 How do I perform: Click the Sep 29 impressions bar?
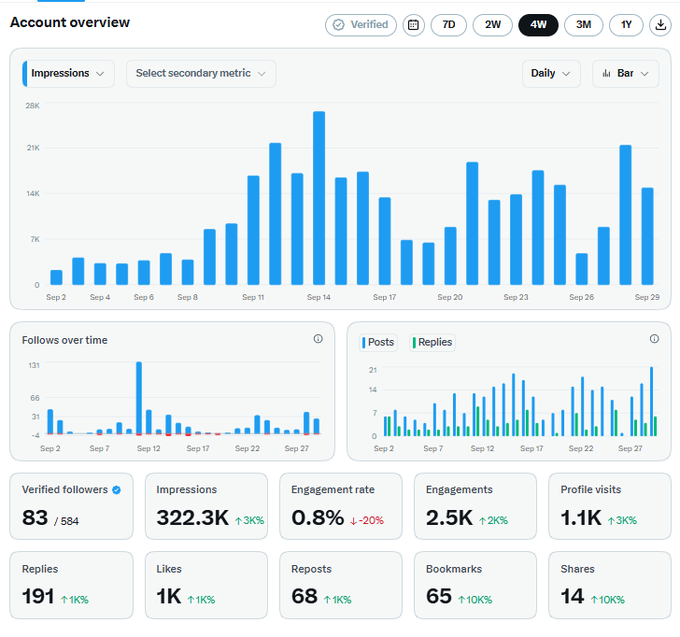647,236
